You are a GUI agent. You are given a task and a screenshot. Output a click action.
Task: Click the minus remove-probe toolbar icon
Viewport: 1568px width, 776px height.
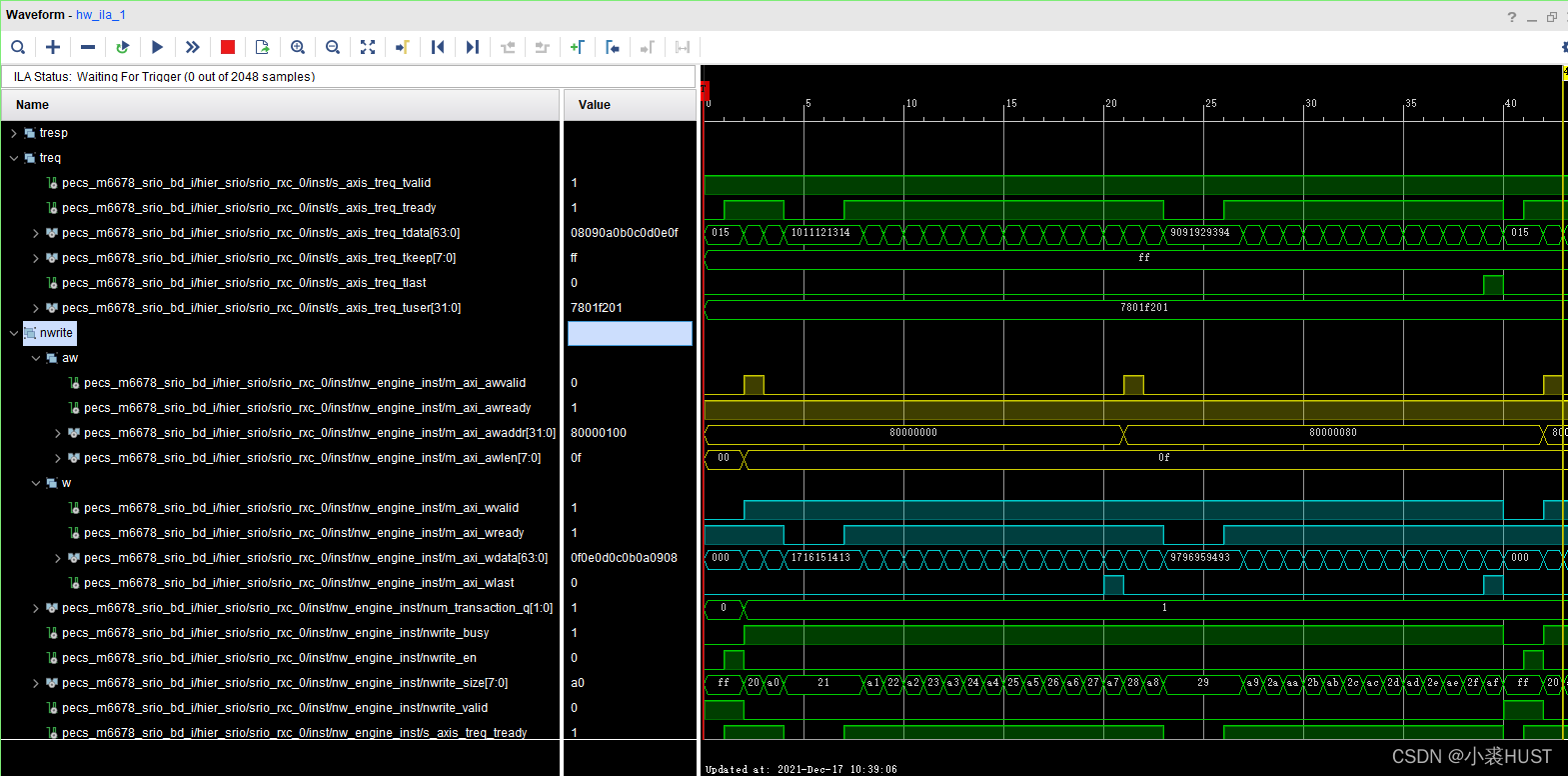click(88, 47)
